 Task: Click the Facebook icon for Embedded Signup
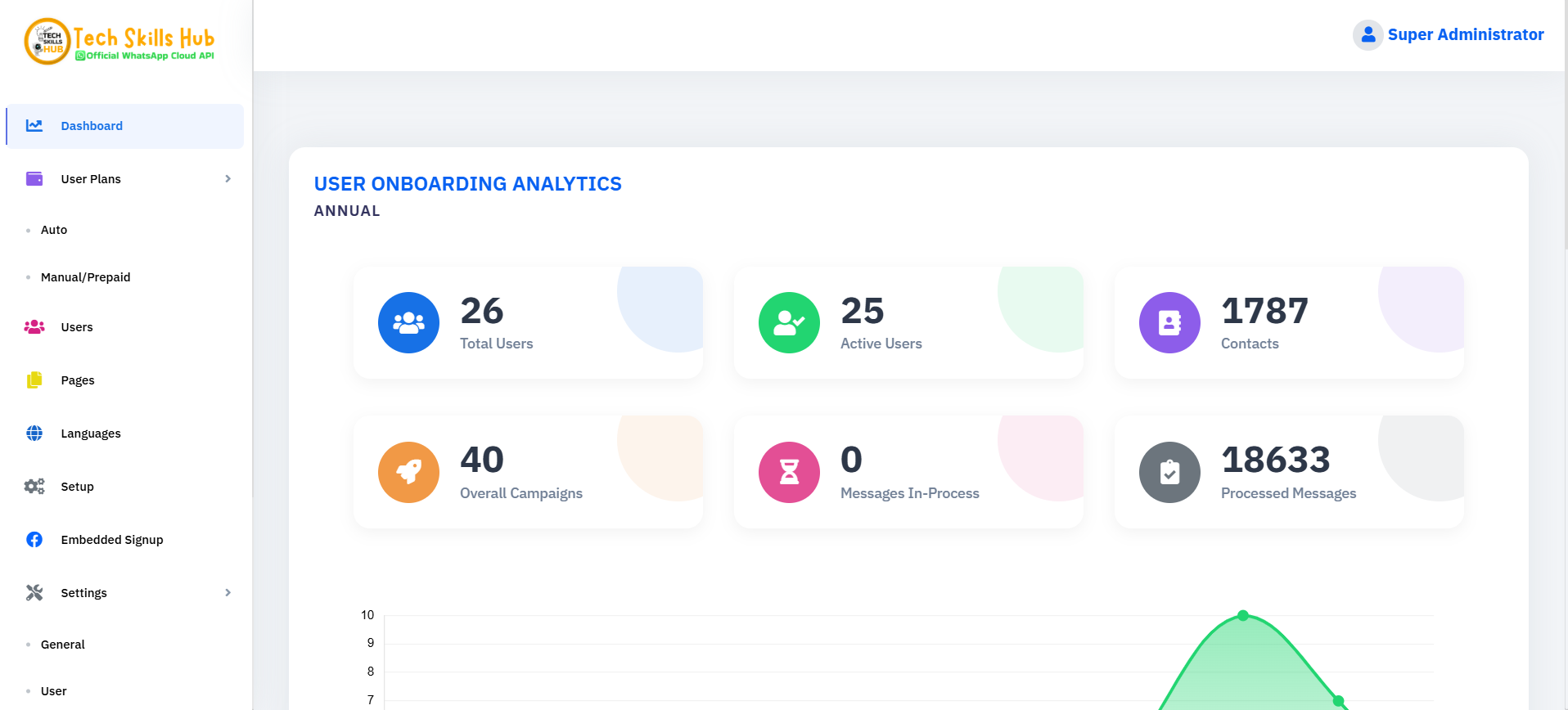tap(34, 540)
